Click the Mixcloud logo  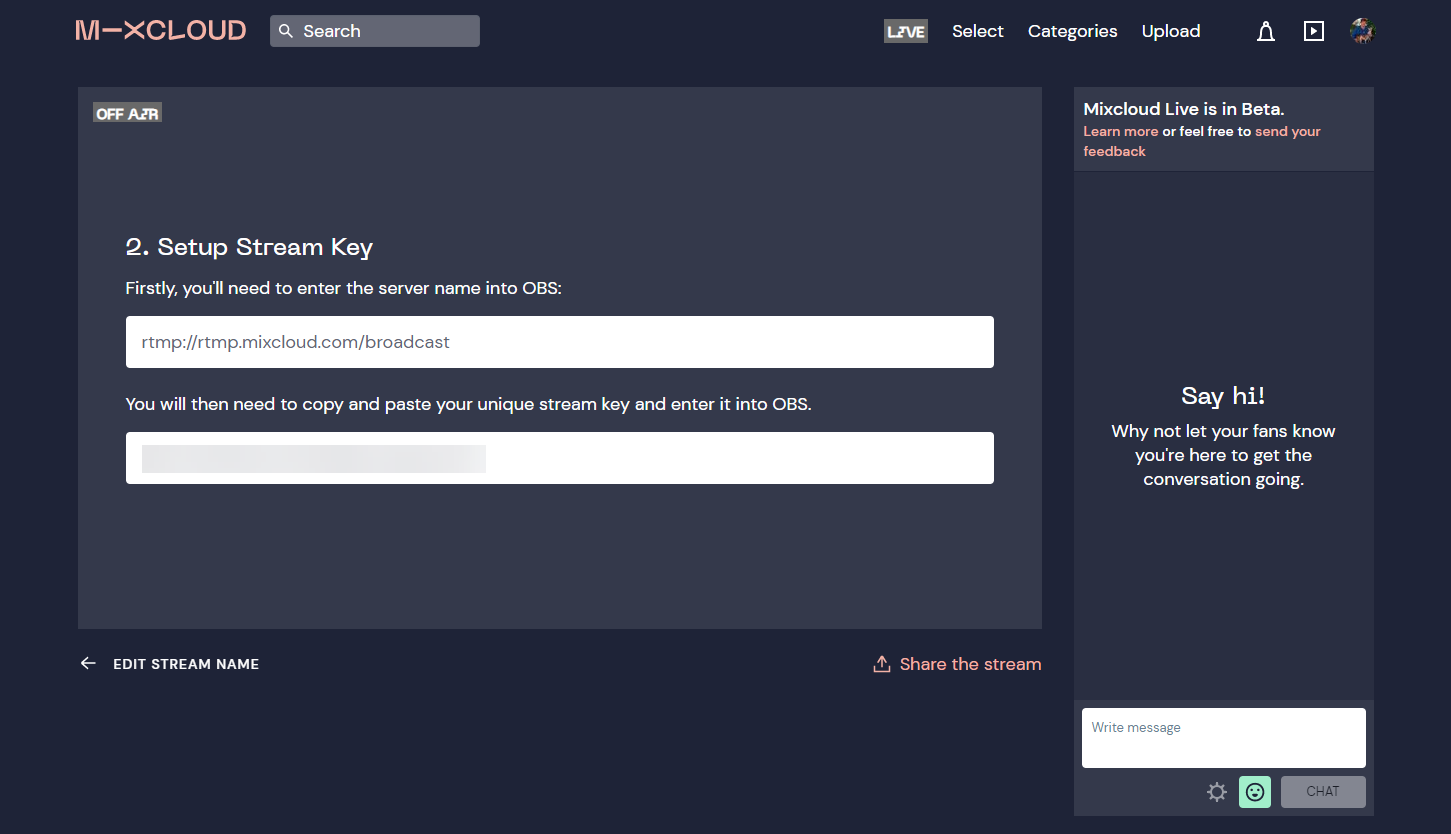[x=161, y=31]
